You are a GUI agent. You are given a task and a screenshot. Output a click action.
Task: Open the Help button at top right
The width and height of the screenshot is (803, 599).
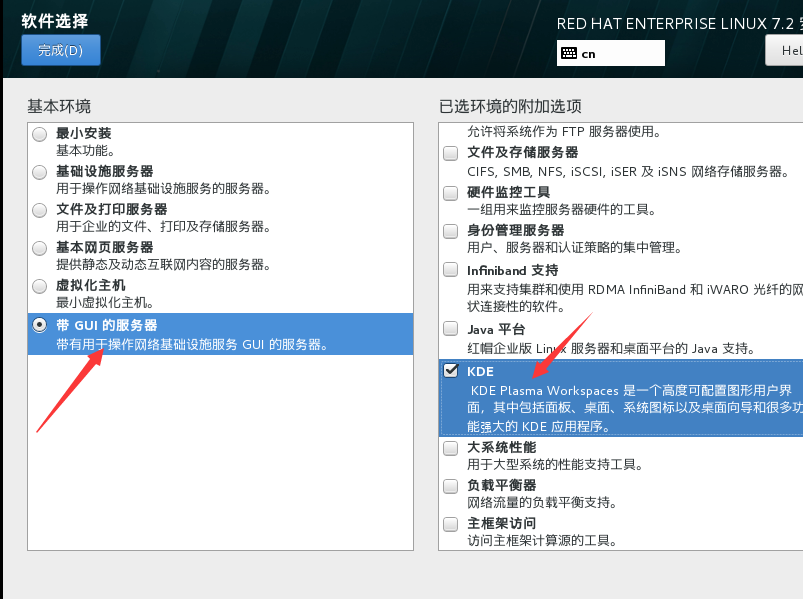784,50
